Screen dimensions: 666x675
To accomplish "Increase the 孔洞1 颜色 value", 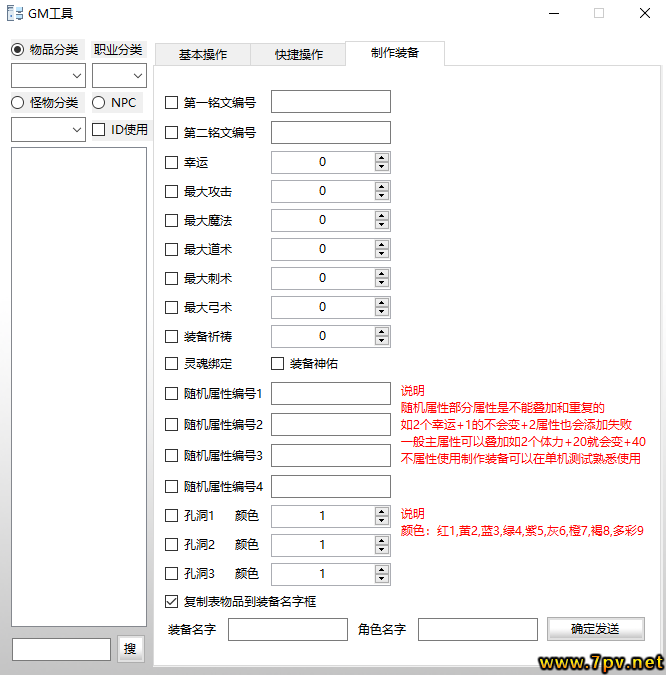I will (x=382, y=511).
